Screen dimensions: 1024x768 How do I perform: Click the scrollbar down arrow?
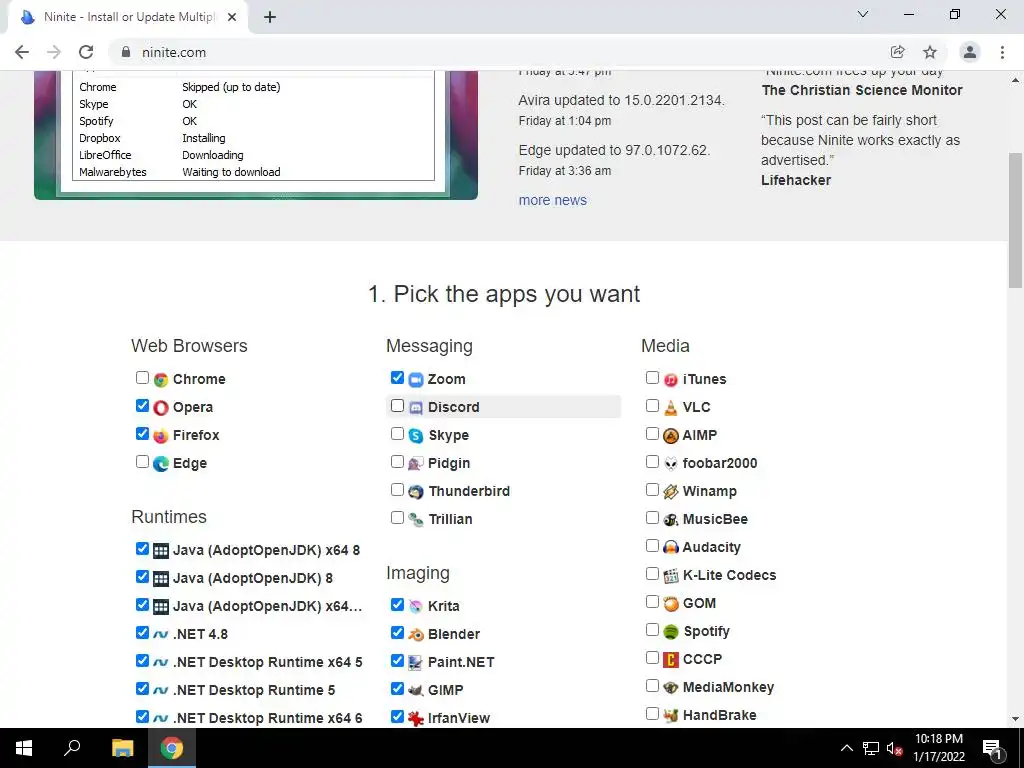1016,719
